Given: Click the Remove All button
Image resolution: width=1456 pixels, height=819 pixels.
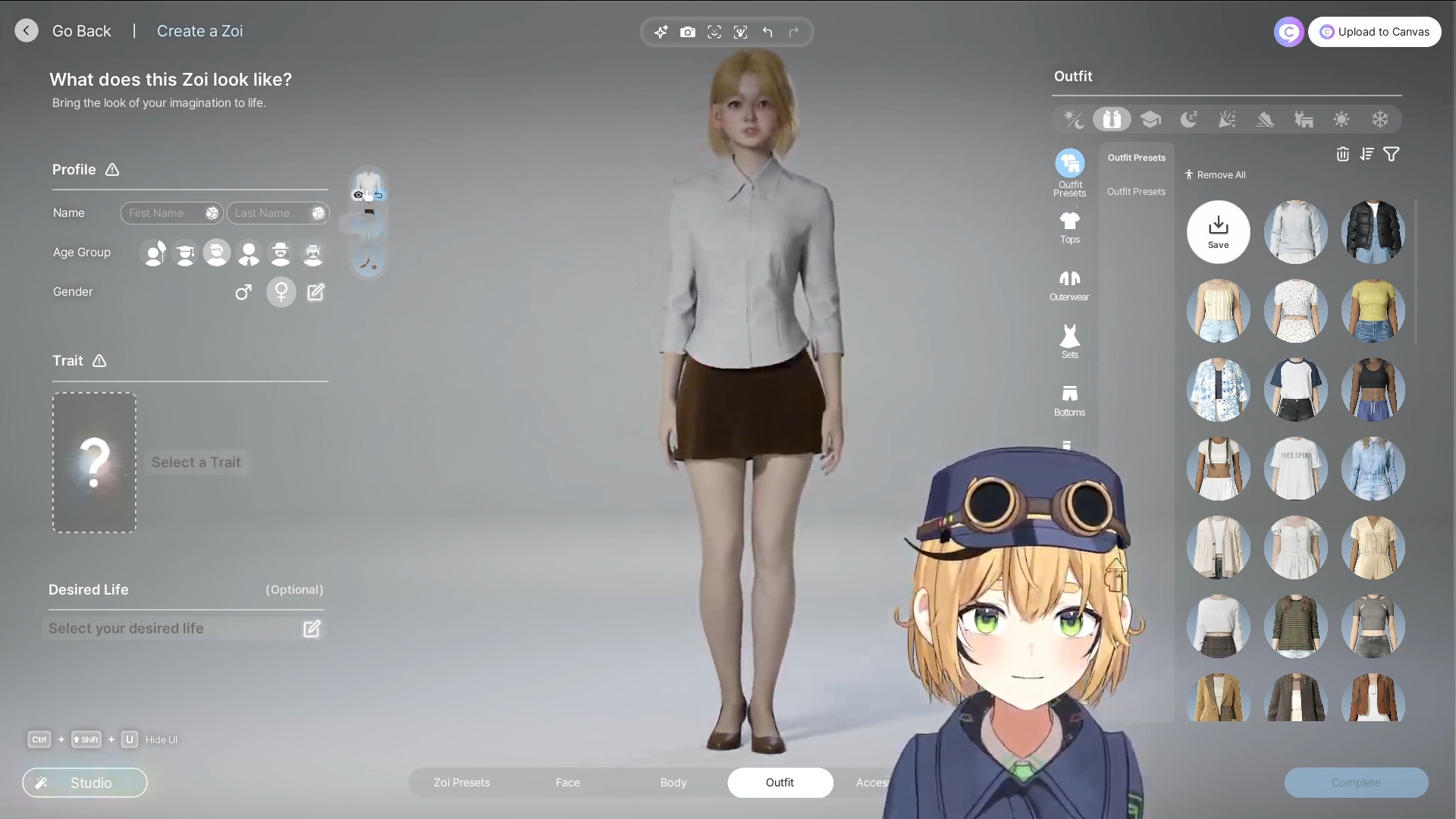Looking at the screenshot, I should point(1215,174).
